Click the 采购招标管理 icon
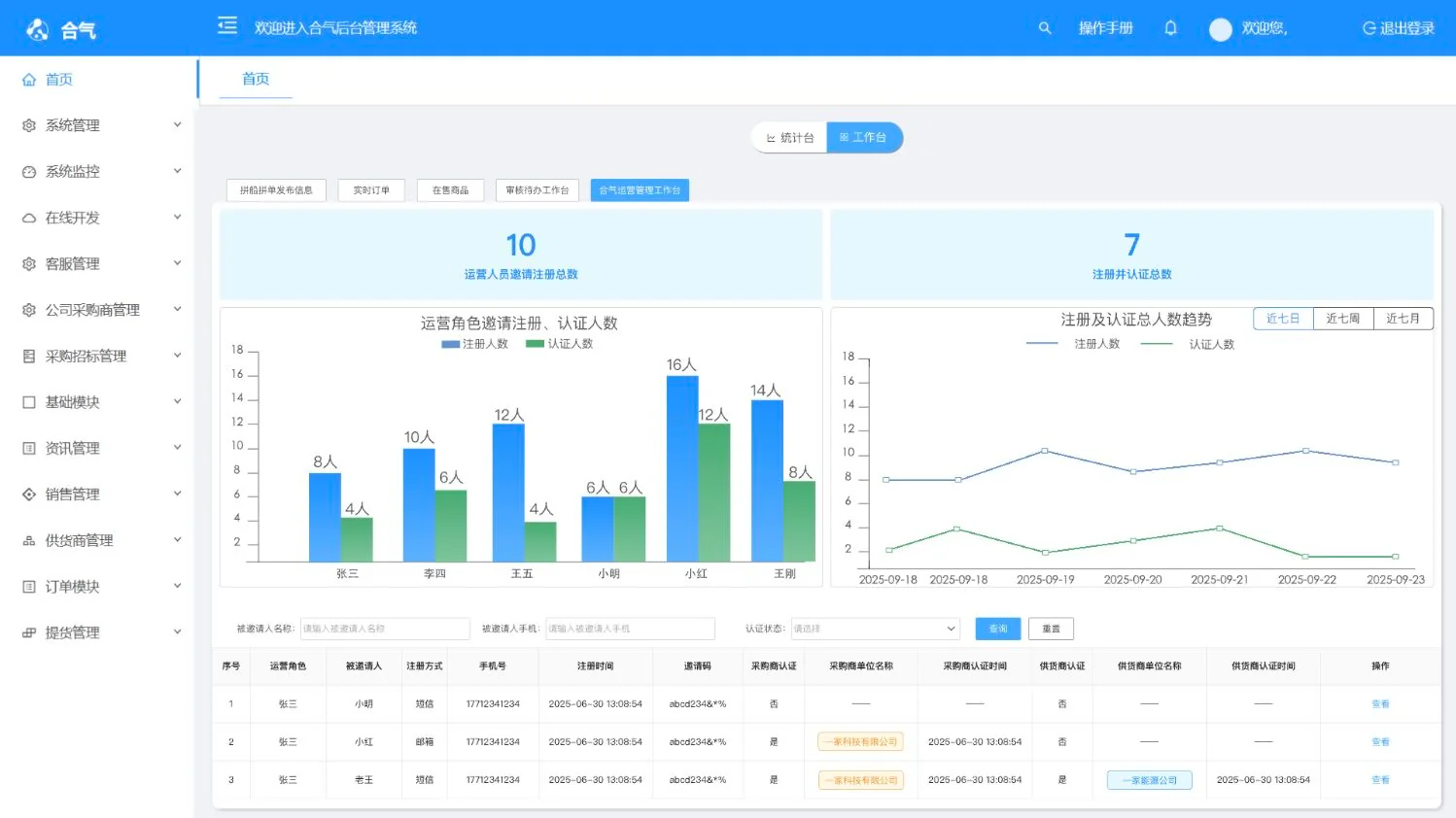This screenshot has width=1456, height=818. [x=29, y=357]
